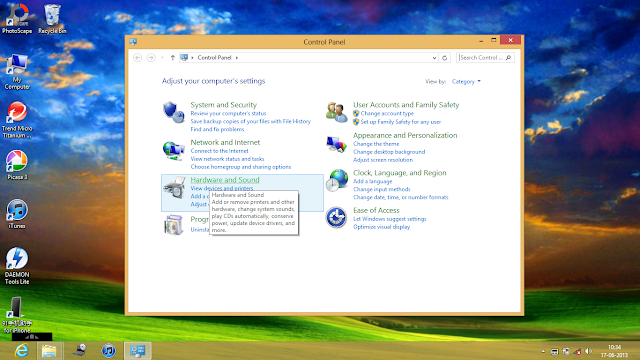
Task: Click Find and fix problems
Action: click(x=217, y=129)
